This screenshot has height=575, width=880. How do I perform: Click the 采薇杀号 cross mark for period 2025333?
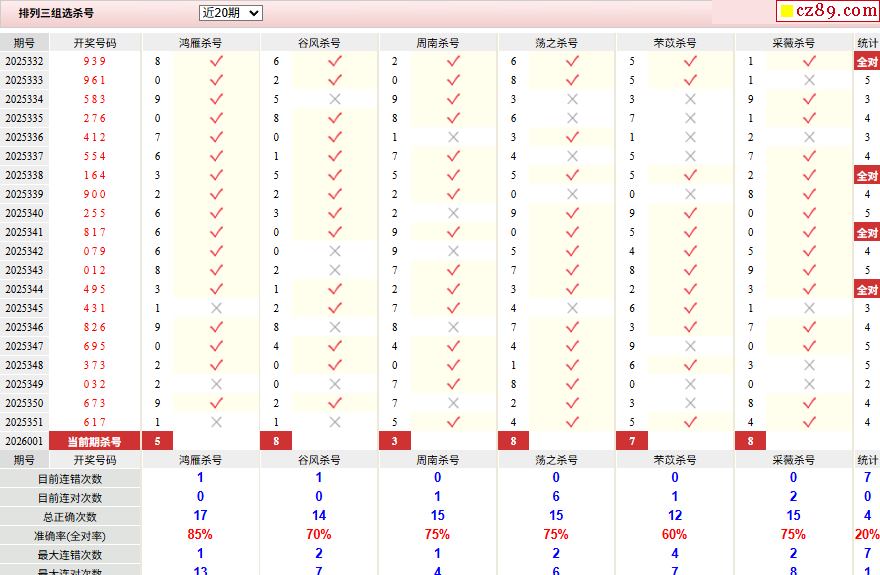[810, 80]
